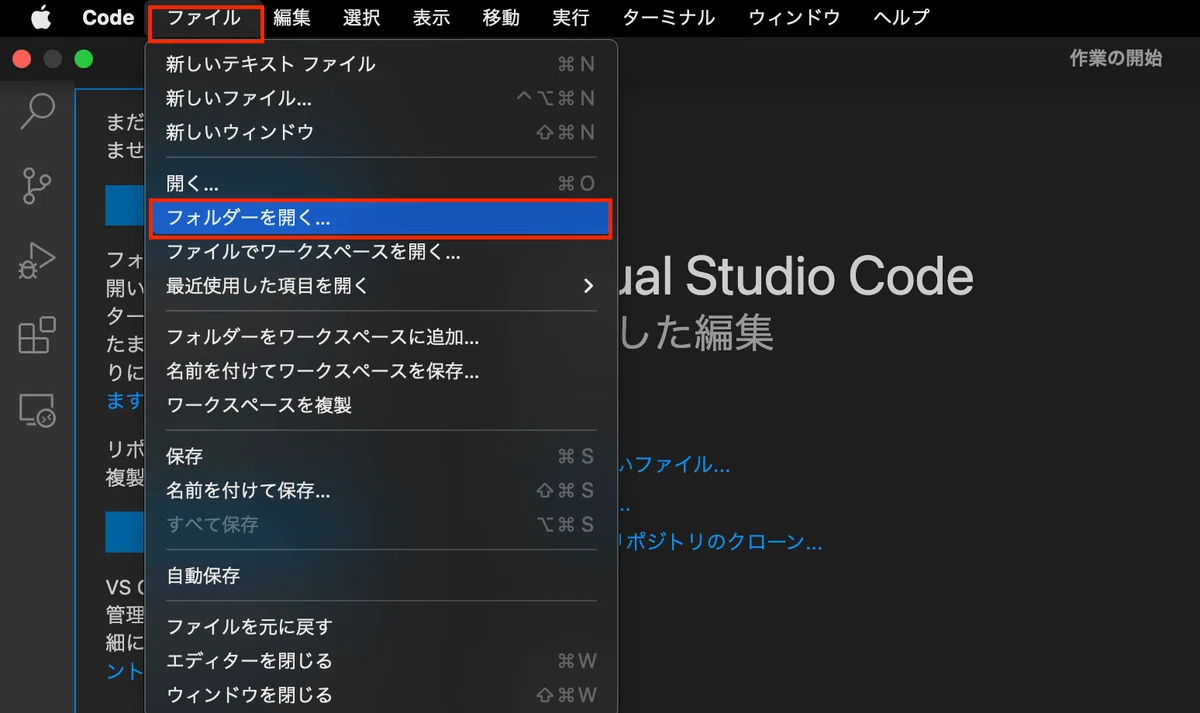The width and height of the screenshot is (1200, 713).
Task: Open the Search view in activity bar
Action: [x=37, y=110]
